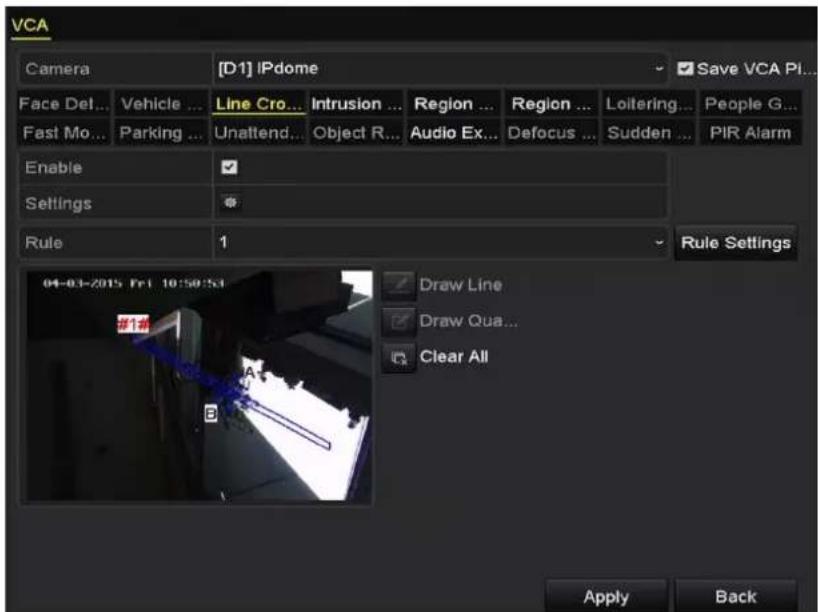
Task: Select the Audio Exception tab
Action: [453, 133]
